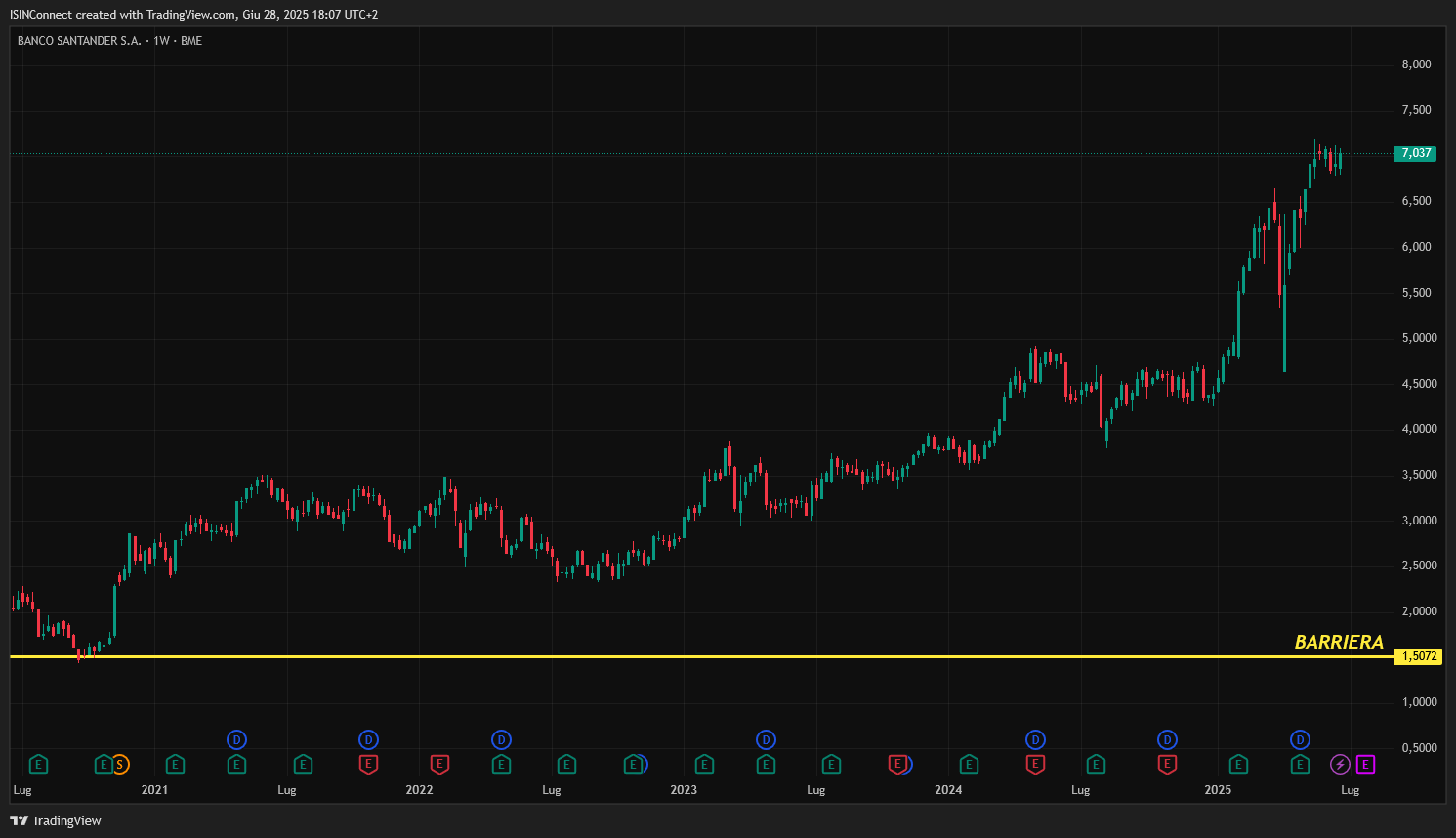The height and width of the screenshot is (838, 1456).
Task: Click the 2,5000 price axis label
Action: [1419, 566]
